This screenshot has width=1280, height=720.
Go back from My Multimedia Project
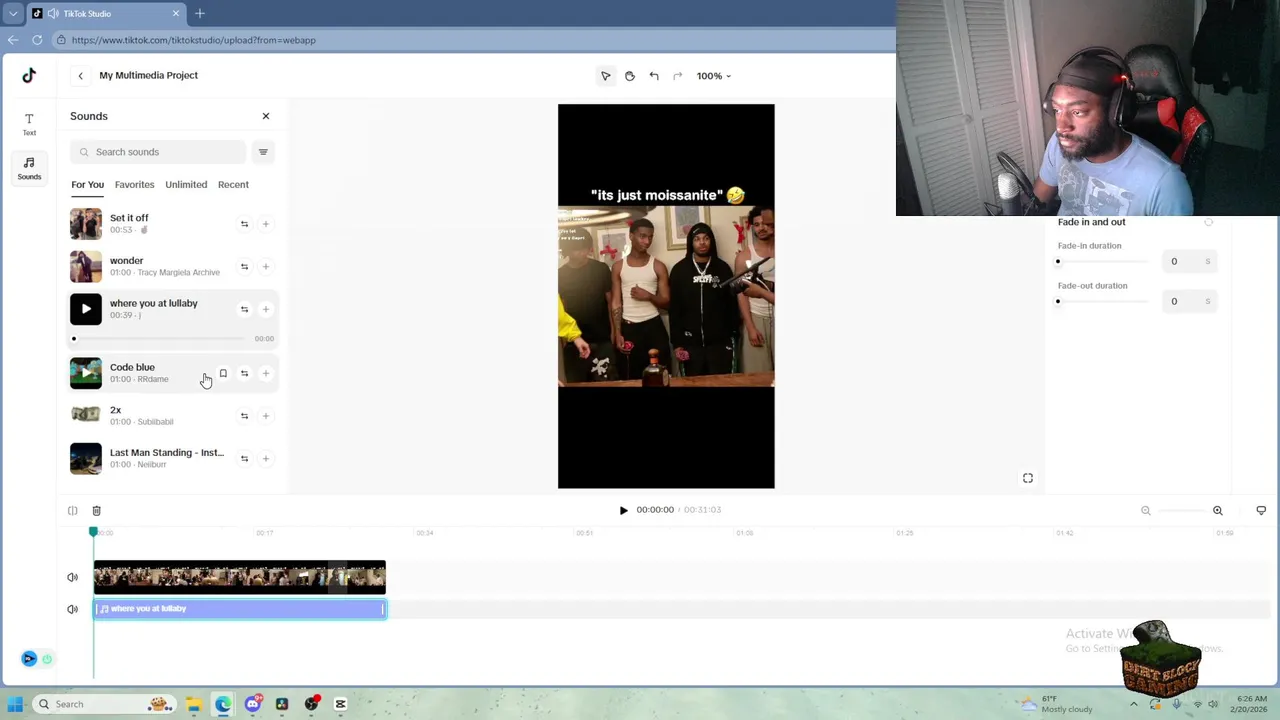coord(81,75)
